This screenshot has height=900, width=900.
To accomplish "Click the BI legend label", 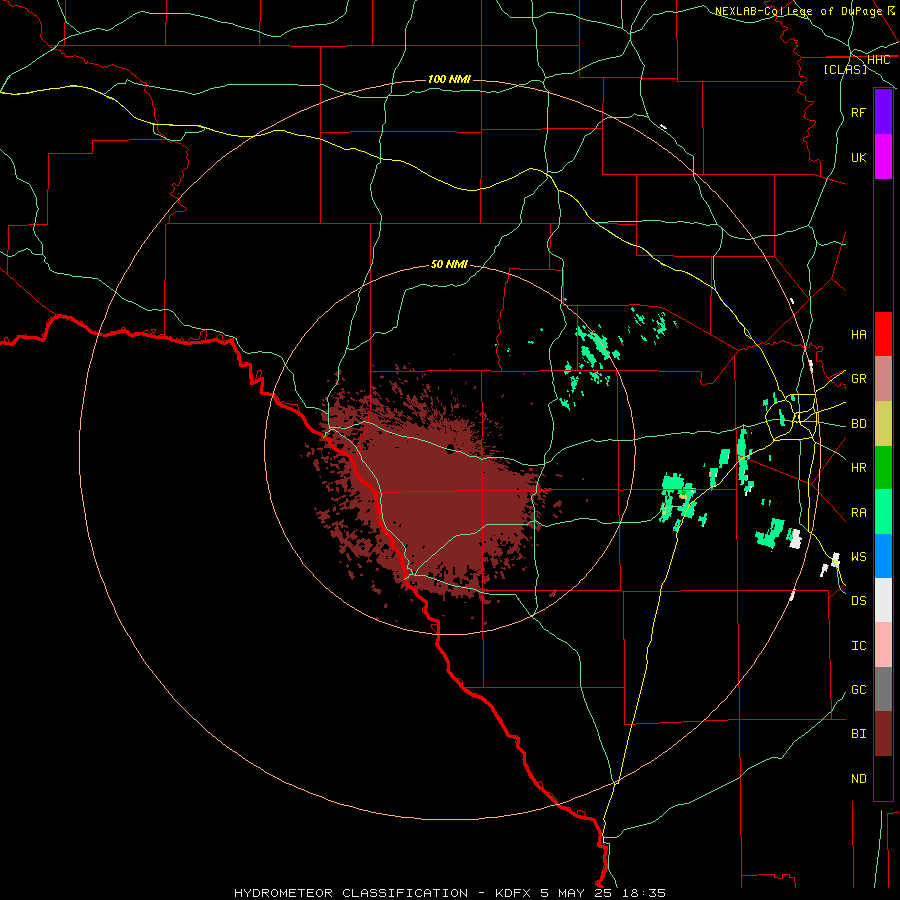I will (858, 734).
